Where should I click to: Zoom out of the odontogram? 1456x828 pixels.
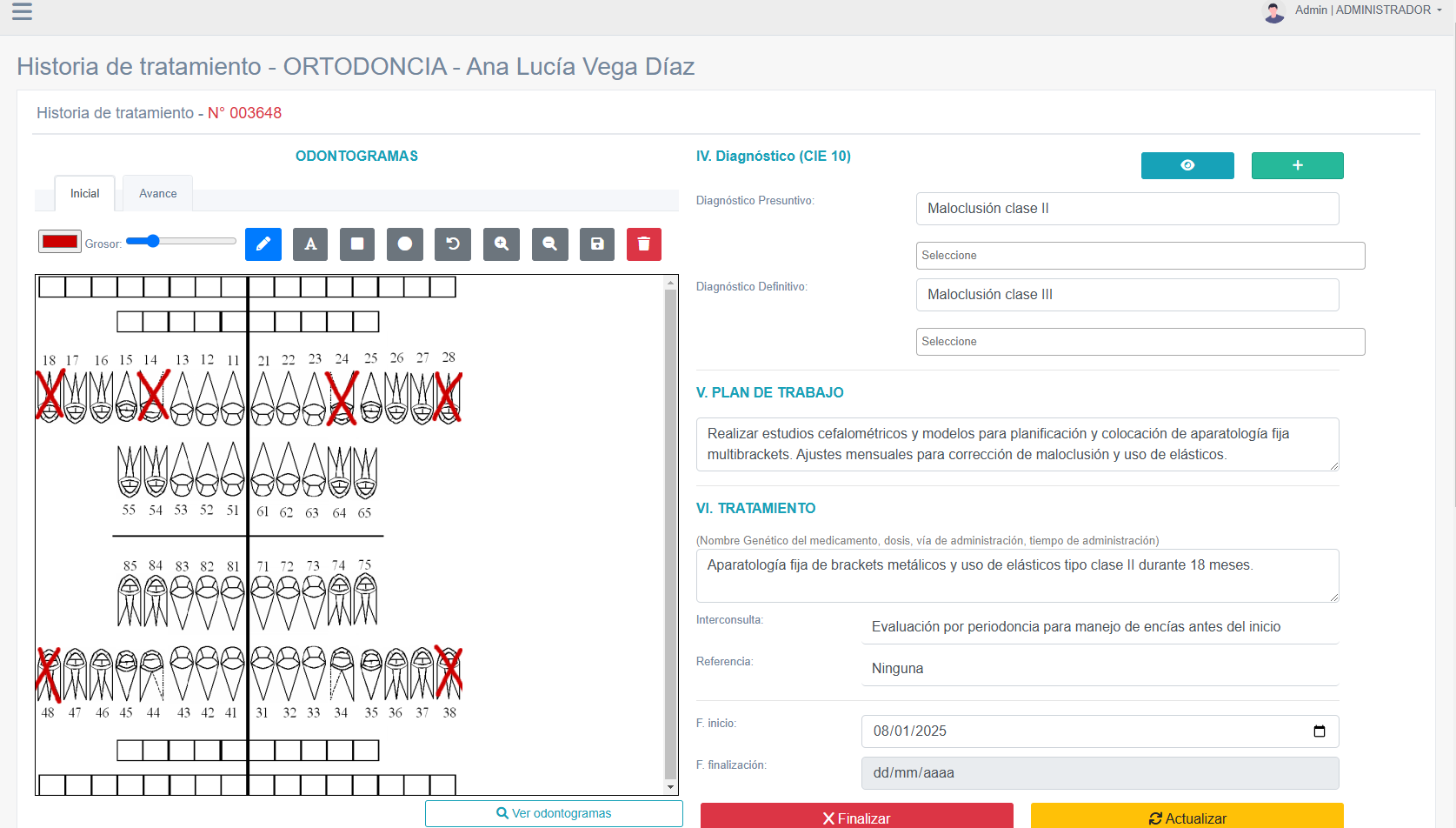click(549, 244)
